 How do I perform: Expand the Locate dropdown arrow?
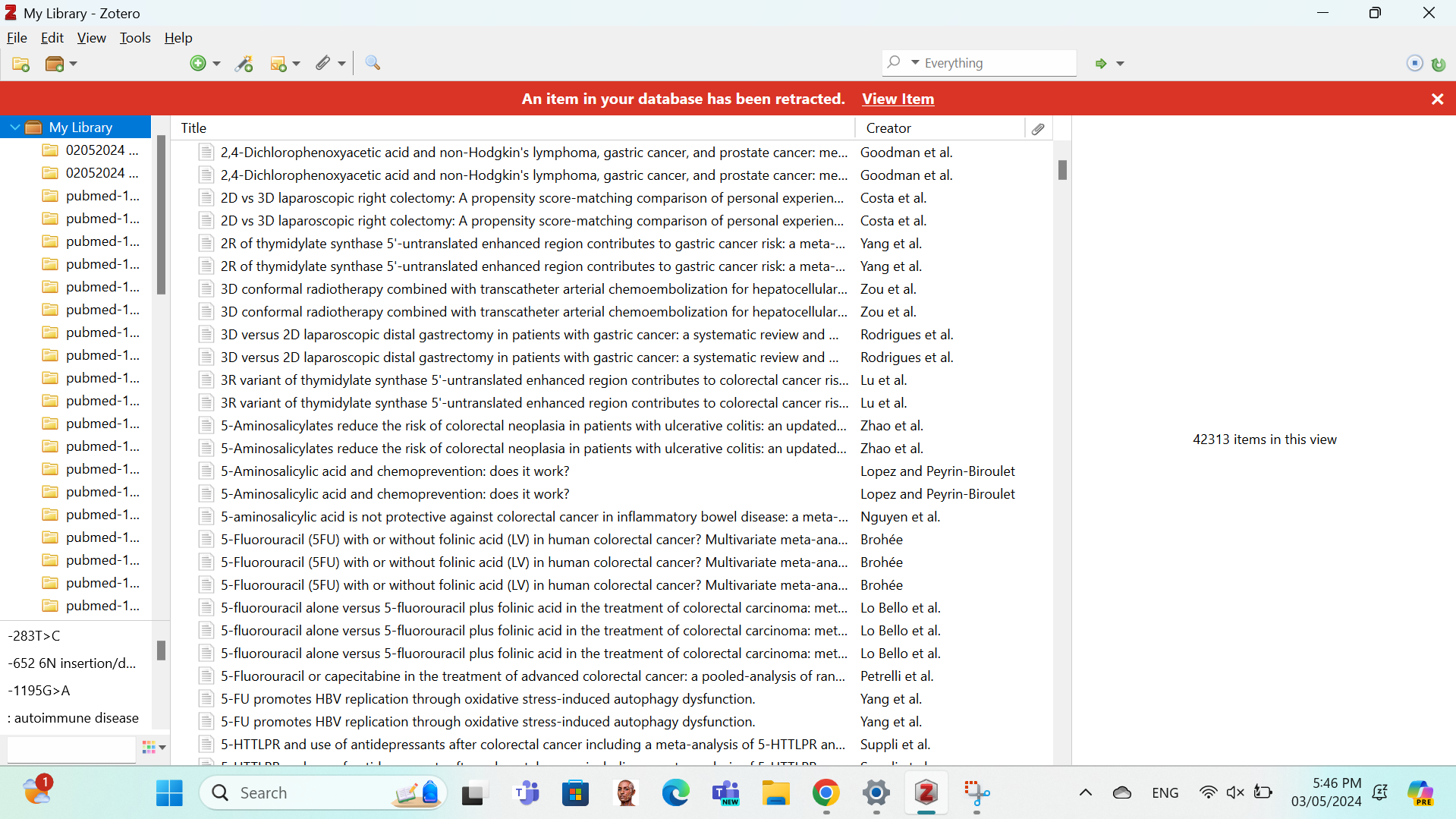pyautogui.click(x=1120, y=64)
